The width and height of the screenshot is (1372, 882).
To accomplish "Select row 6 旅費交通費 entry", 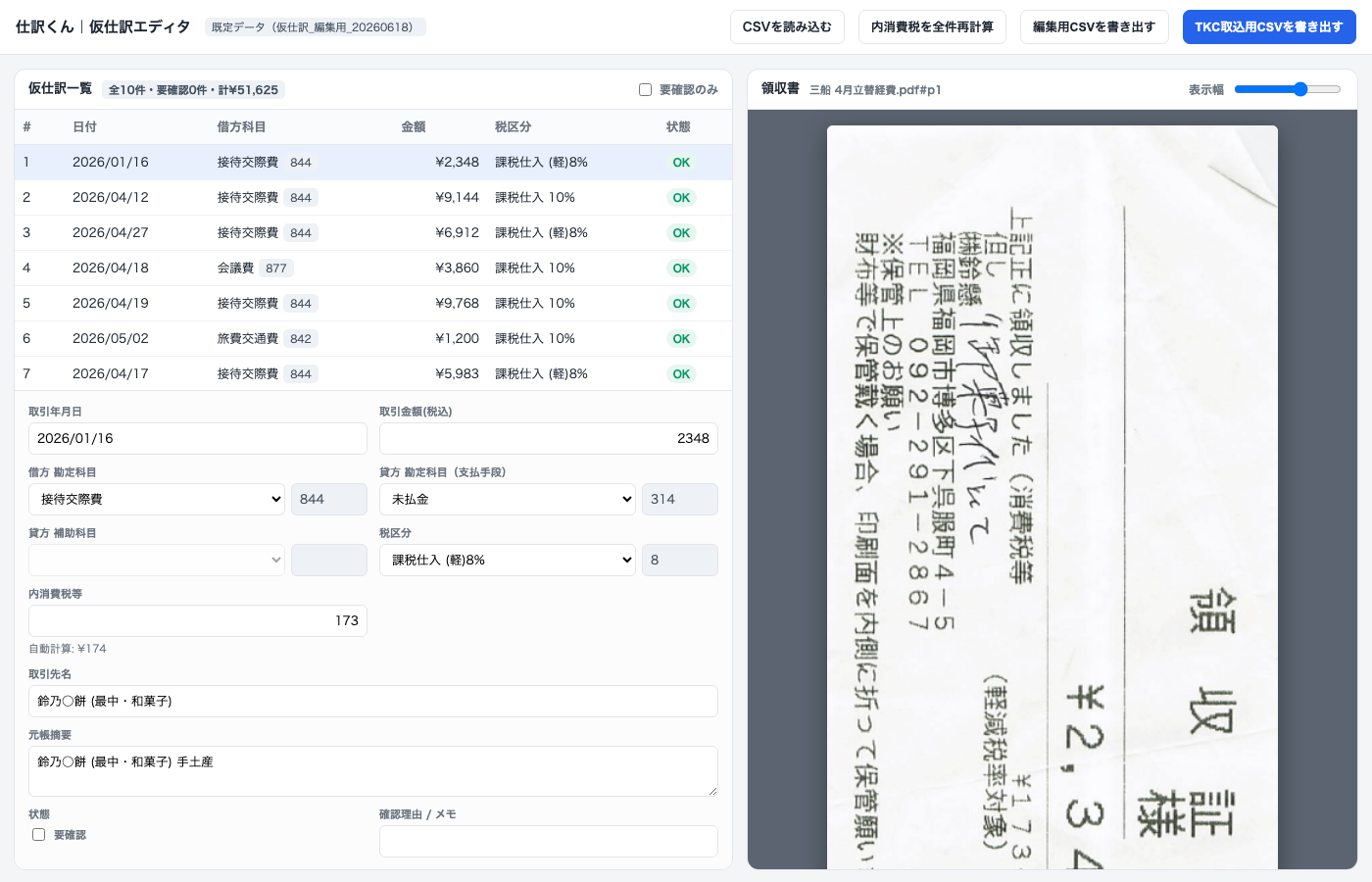I will tap(373, 339).
